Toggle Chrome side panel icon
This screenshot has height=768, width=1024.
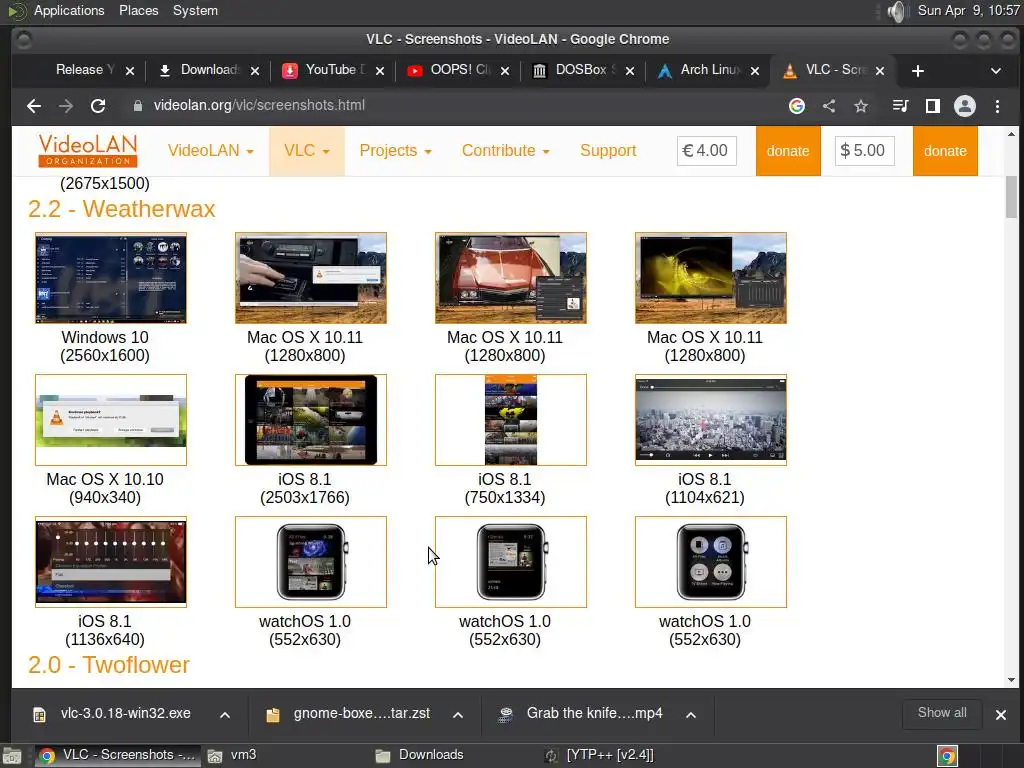tap(933, 106)
